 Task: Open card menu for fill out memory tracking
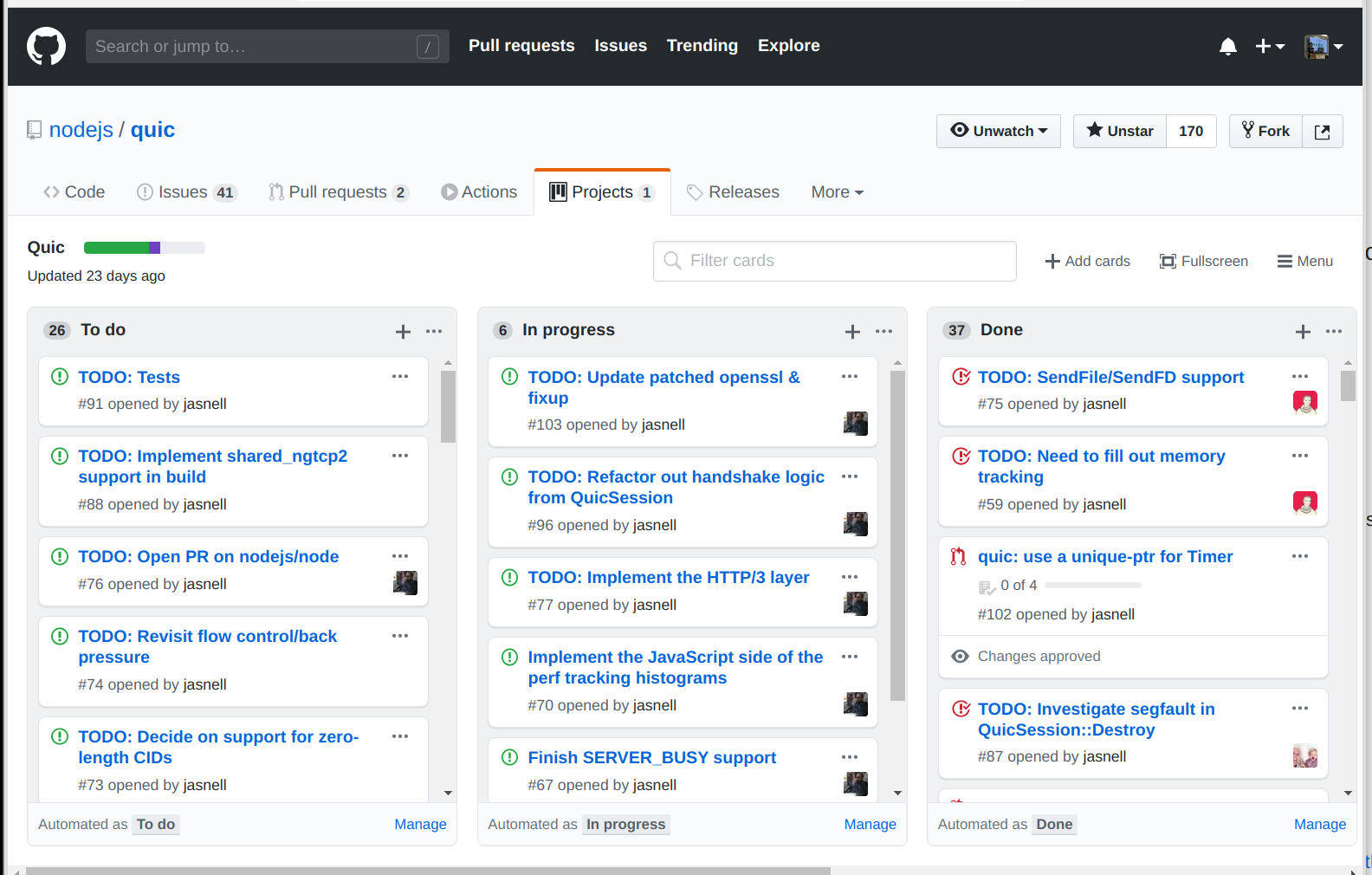pyautogui.click(x=1300, y=456)
